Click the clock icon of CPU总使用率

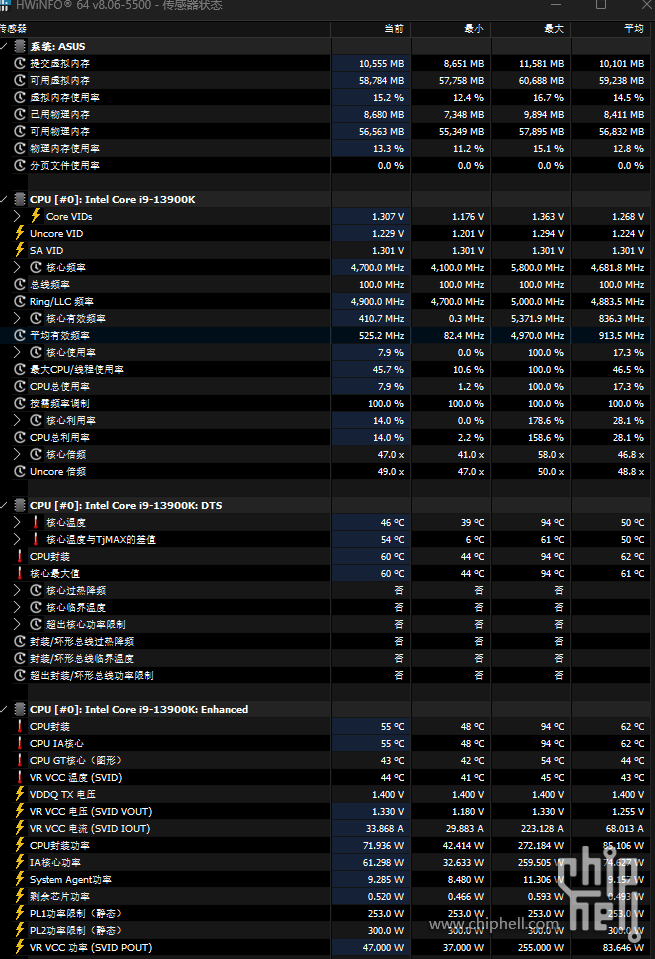(x=20, y=387)
